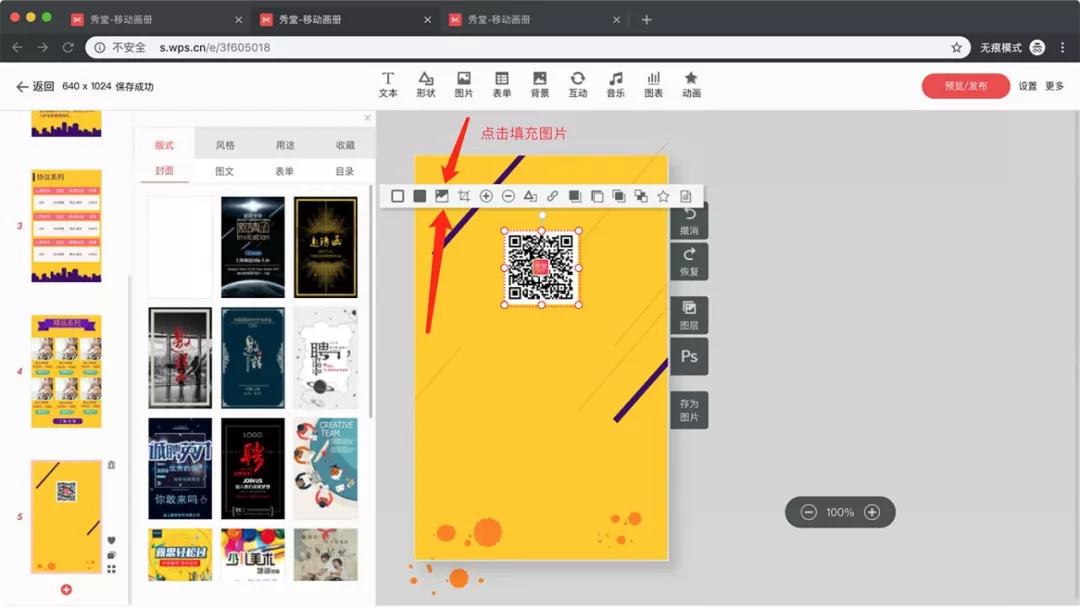1080x607 pixels.
Task: Zoom out the canvas with minus button
Action: (x=809, y=512)
